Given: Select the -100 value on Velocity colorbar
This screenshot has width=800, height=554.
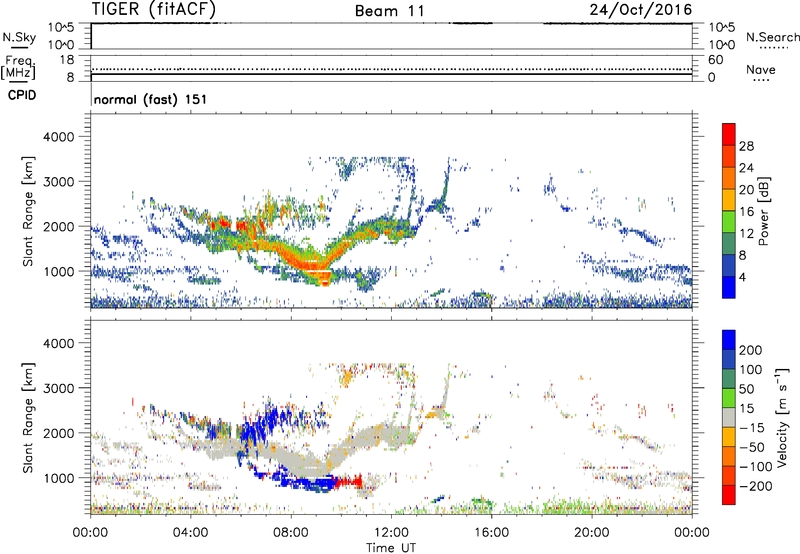Looking at the screenshot, I should point(756,467).
